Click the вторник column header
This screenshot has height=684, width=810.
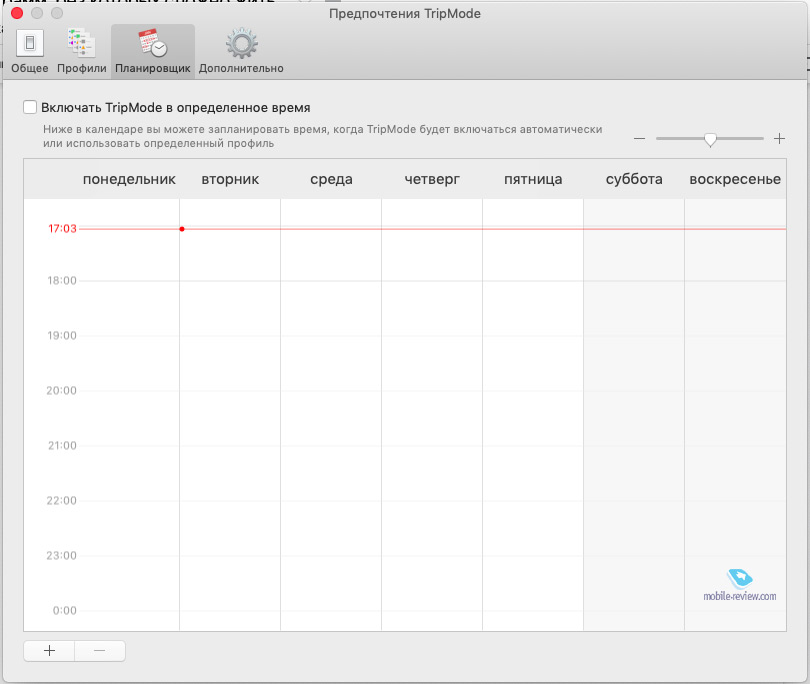[x=230, y=179]
